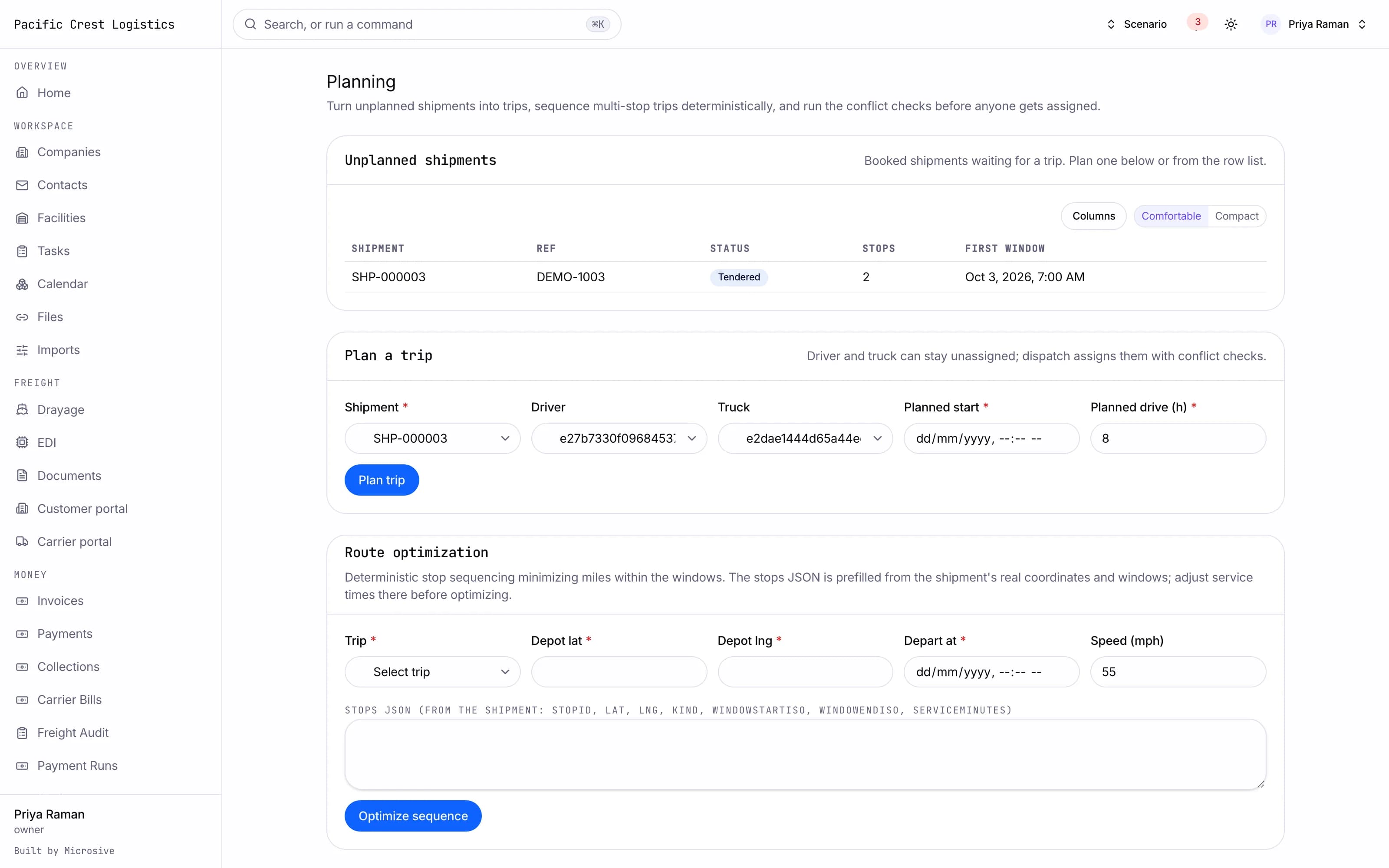Click the Stops JSON text area
Image resolution: width=1389 pixels, height=868 pixels.
[805, 754]
